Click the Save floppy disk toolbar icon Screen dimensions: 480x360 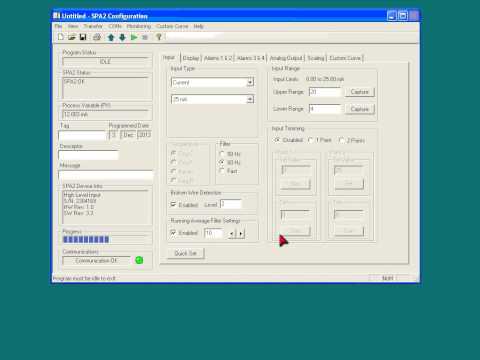coord(83,37)
